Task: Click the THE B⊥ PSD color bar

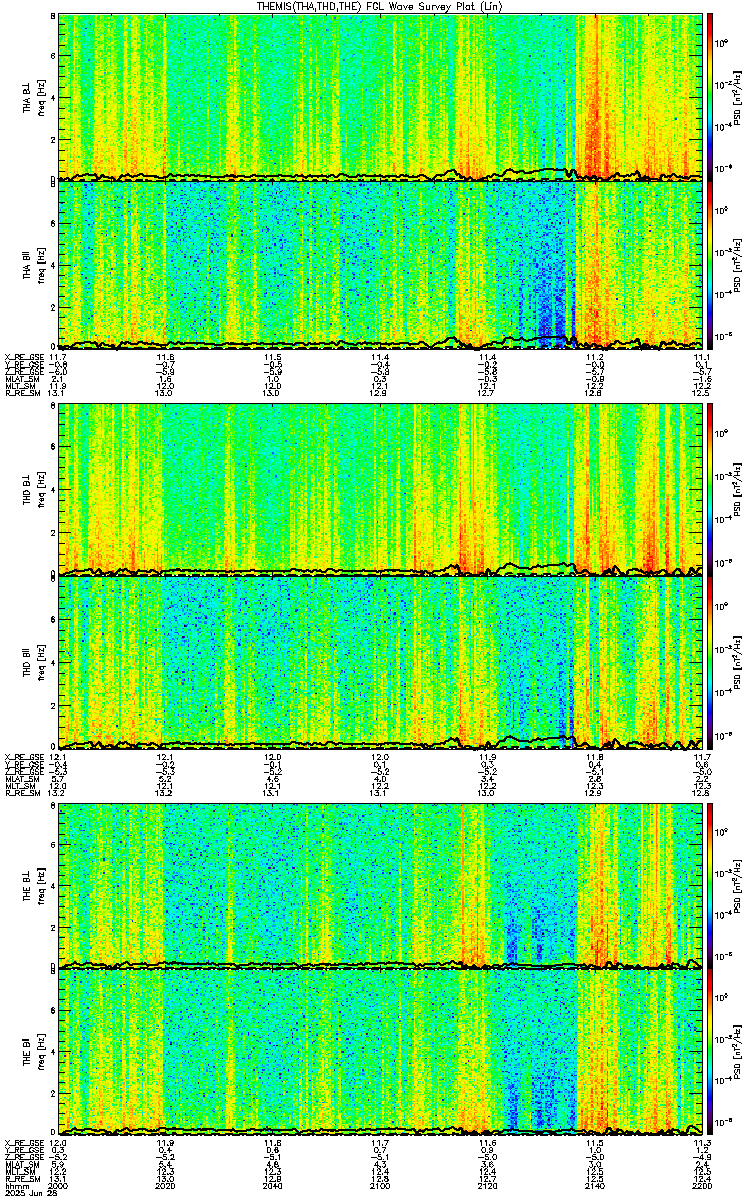Action: coord(711,886)
